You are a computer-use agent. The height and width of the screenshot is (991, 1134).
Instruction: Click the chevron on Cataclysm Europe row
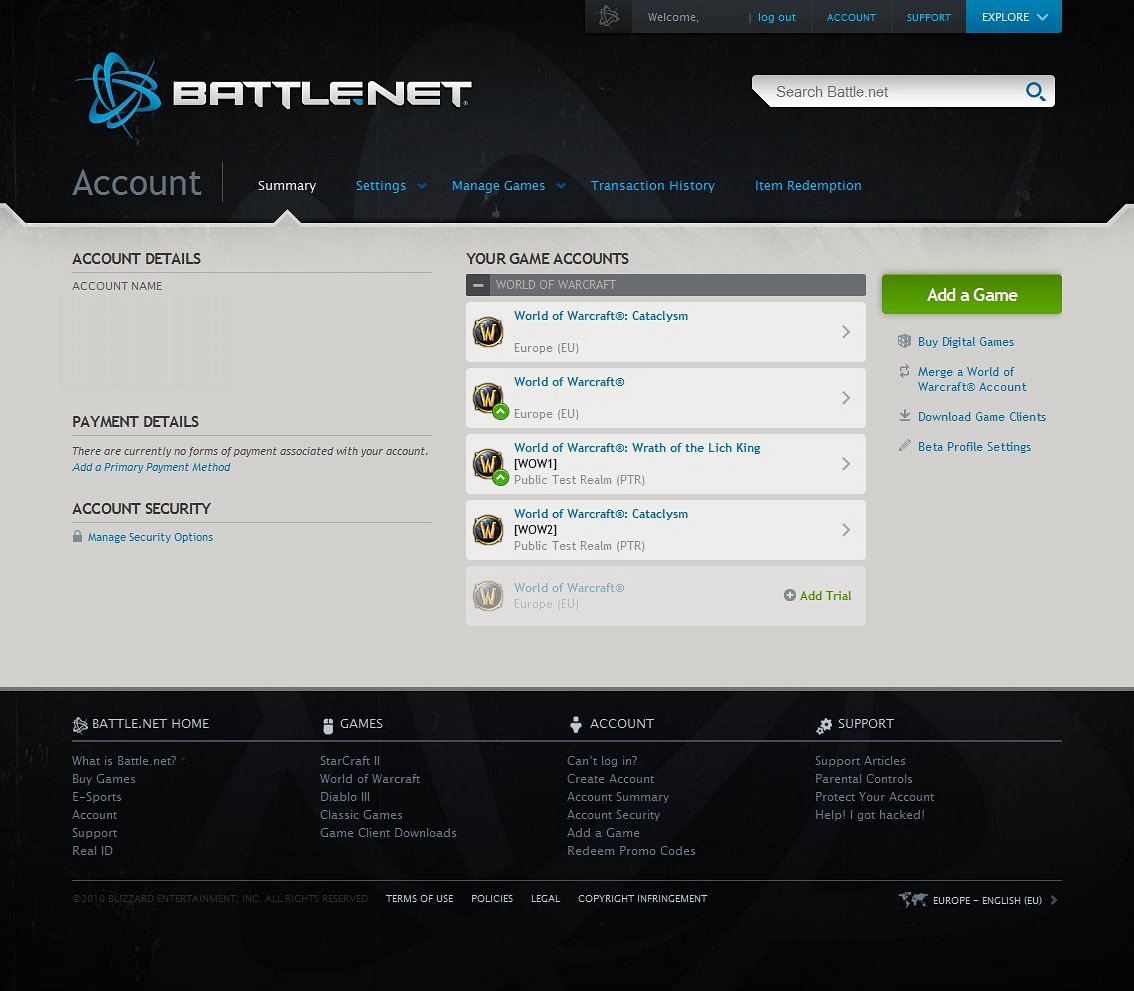pos(845,332)
